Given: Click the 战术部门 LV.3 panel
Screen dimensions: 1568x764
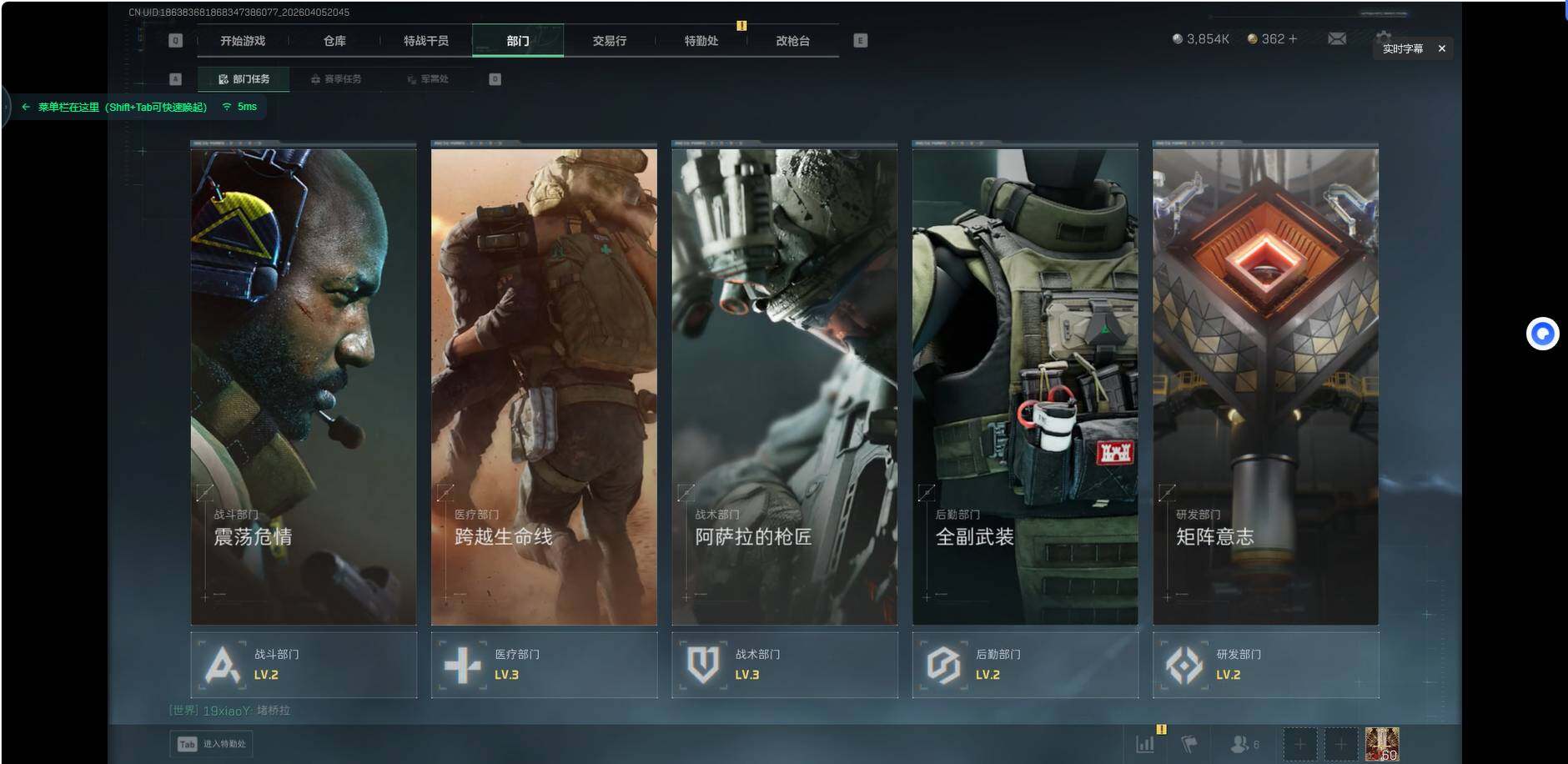Looking at the screenshot, I should tap(785, 665).
